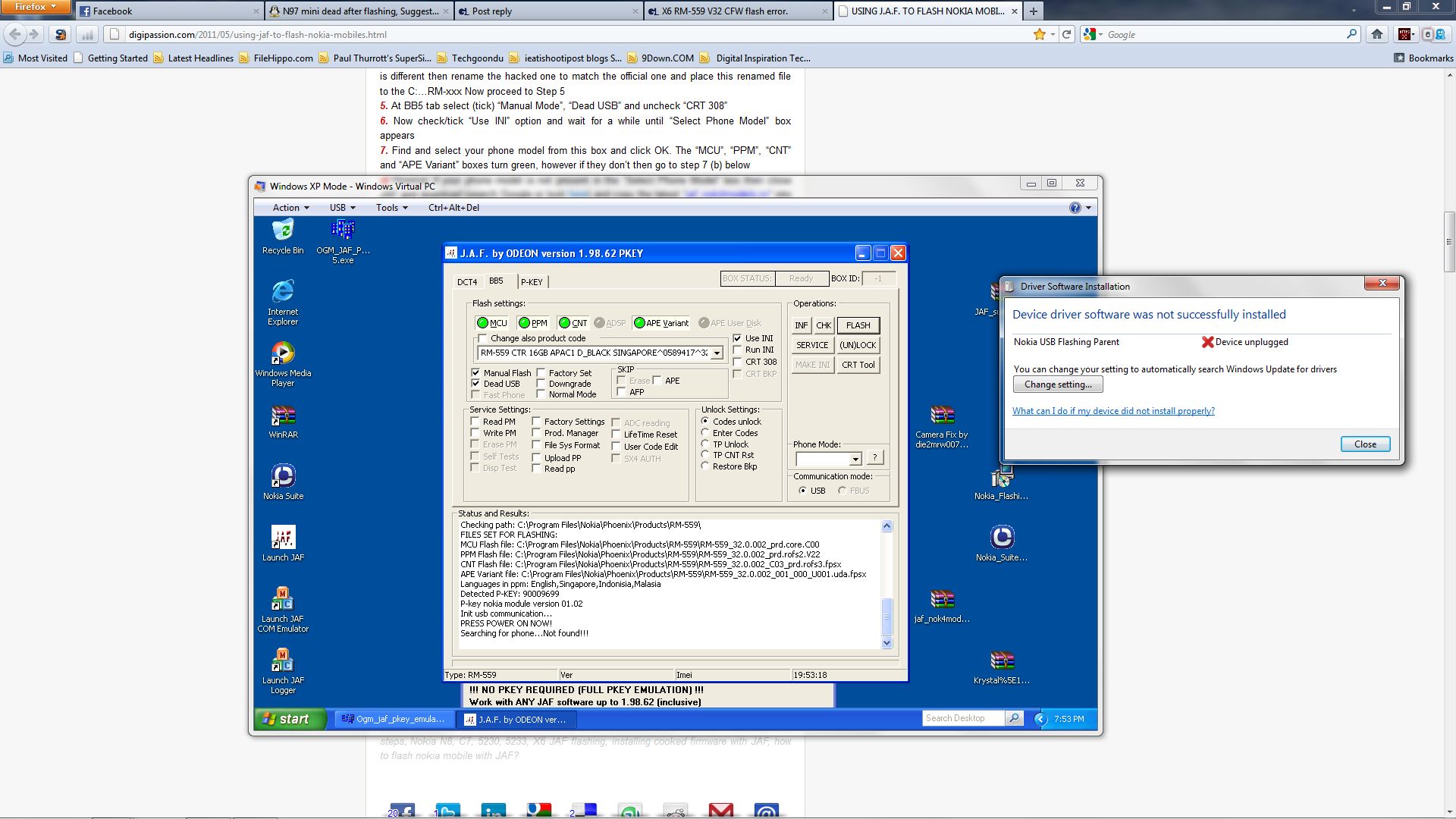
Task: Click the XP start button
Action: tap(290, 719)
